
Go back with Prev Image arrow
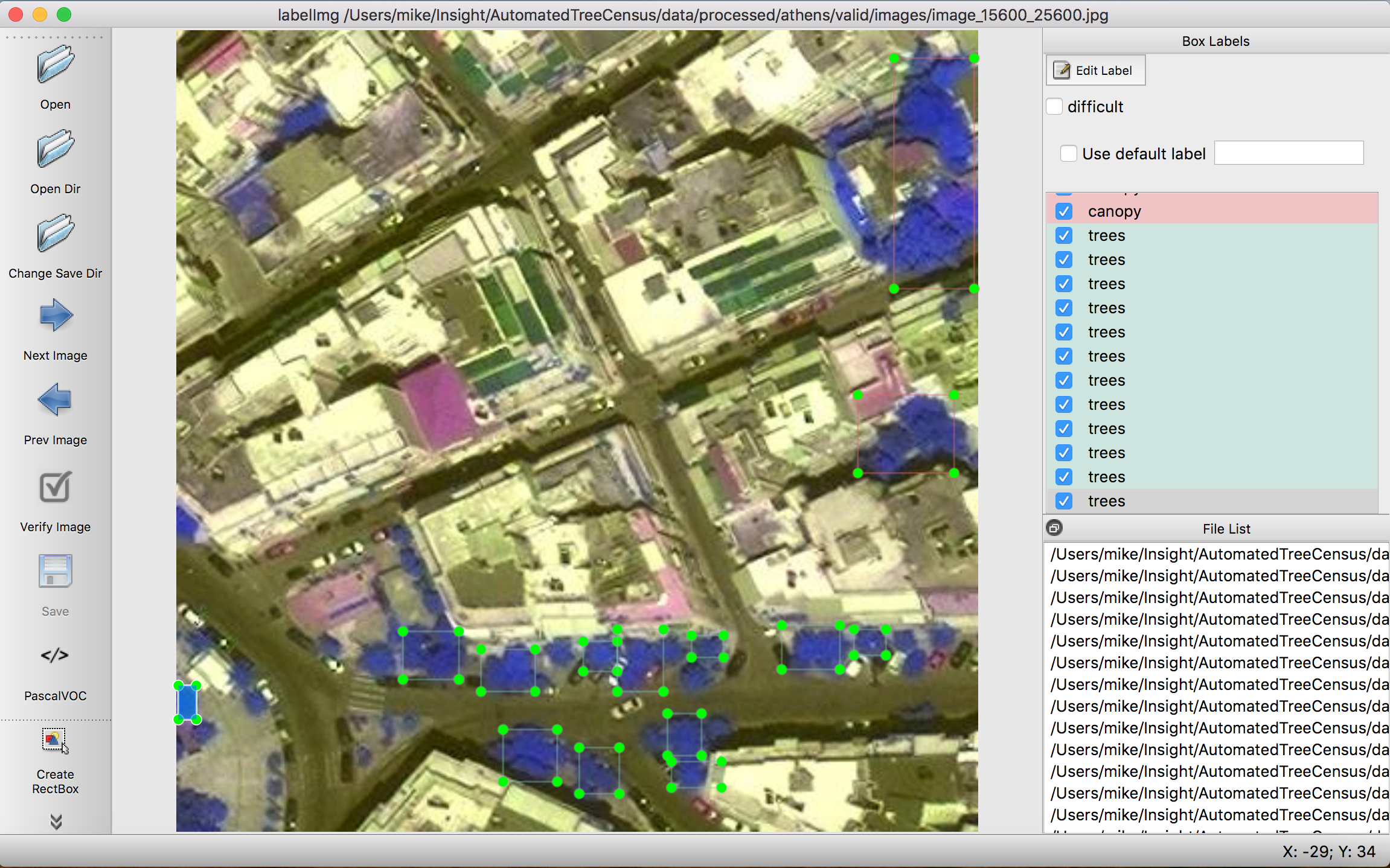coord(55,400)
